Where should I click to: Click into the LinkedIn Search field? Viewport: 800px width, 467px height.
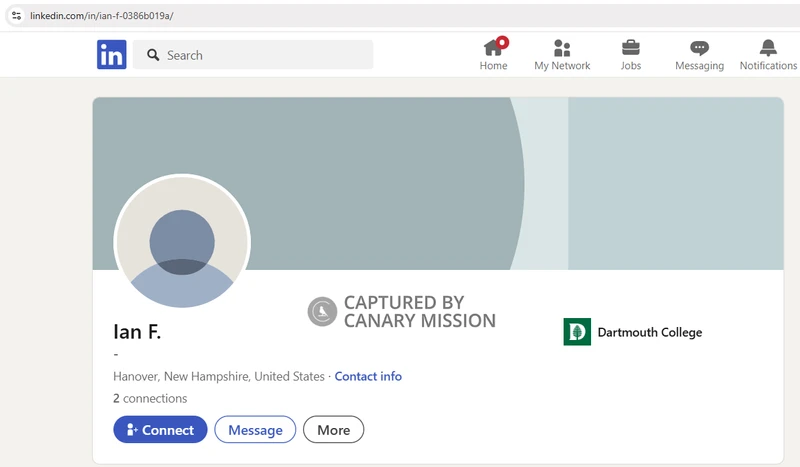pos(253,55)
